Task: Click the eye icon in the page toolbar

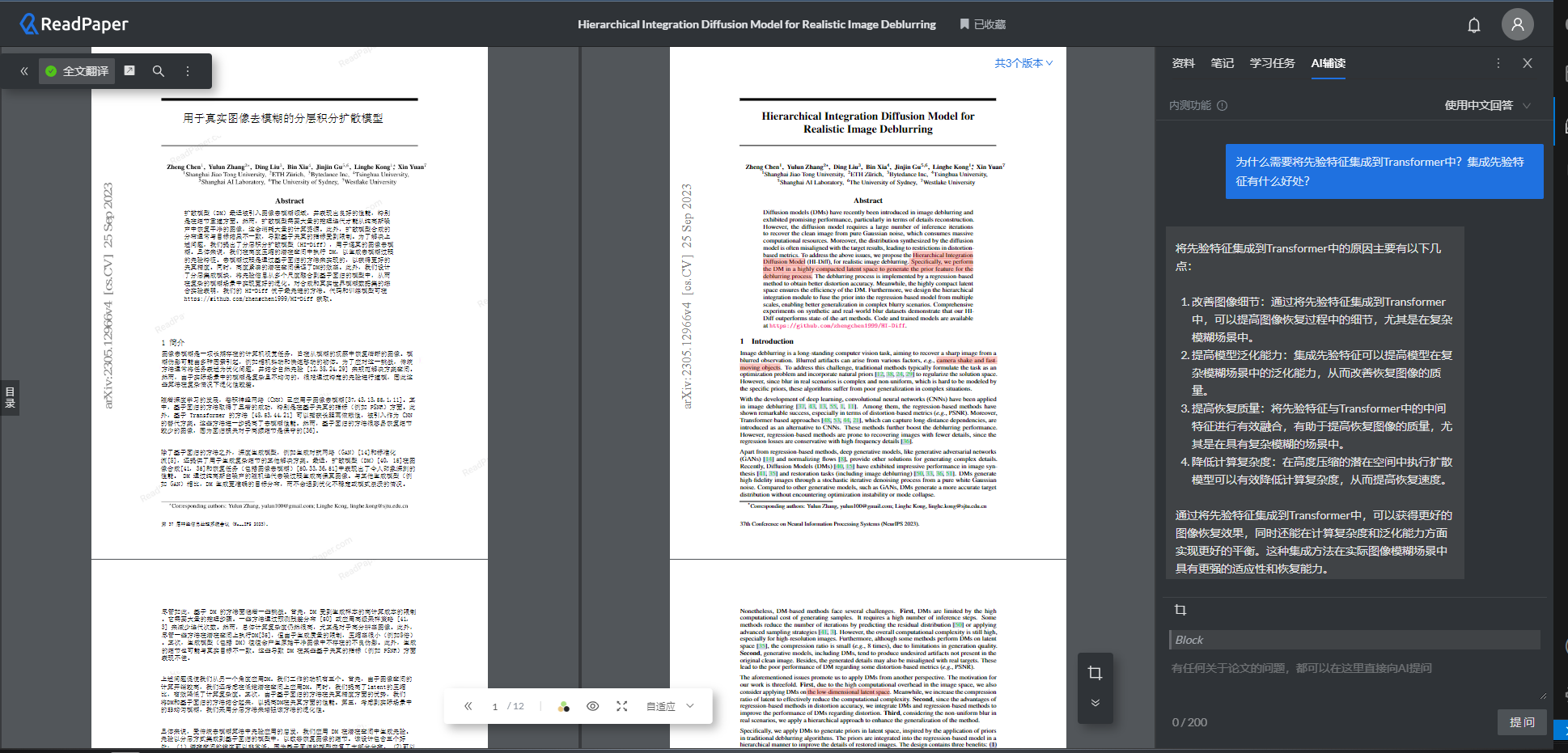Action: [593, 706]
